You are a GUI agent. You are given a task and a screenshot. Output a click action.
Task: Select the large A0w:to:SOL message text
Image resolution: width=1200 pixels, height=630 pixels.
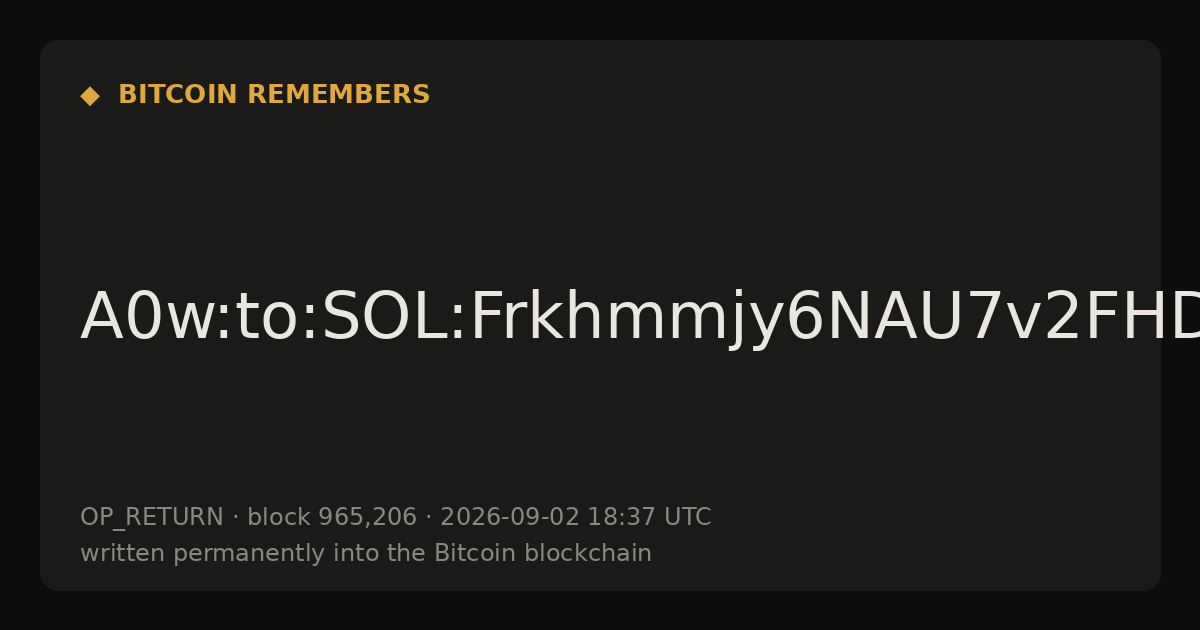coord(640,318)
